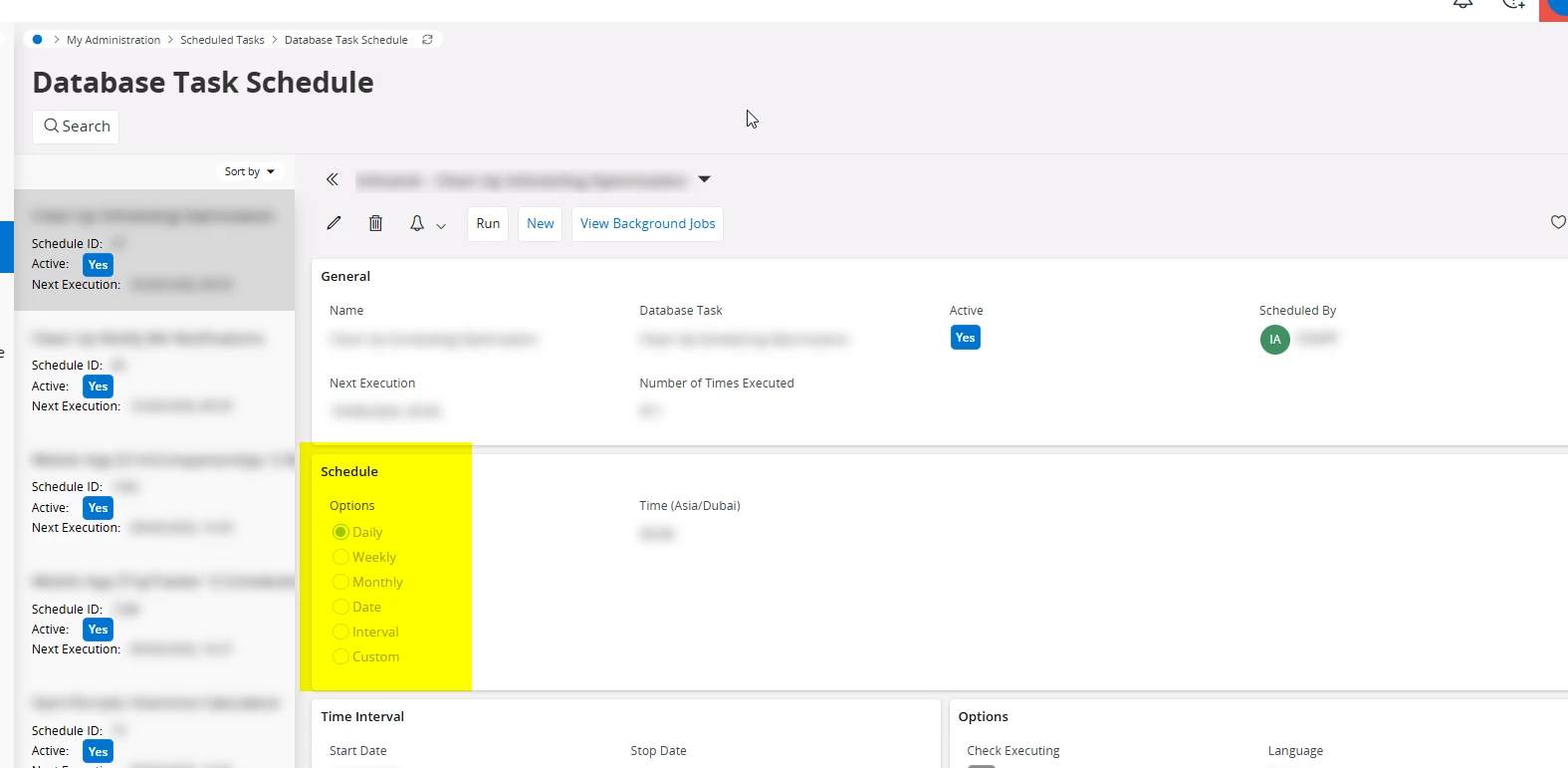Click the Language label
This screenshot has width=1568, height=768.
pyautogui.click(x=1295, y=751)
